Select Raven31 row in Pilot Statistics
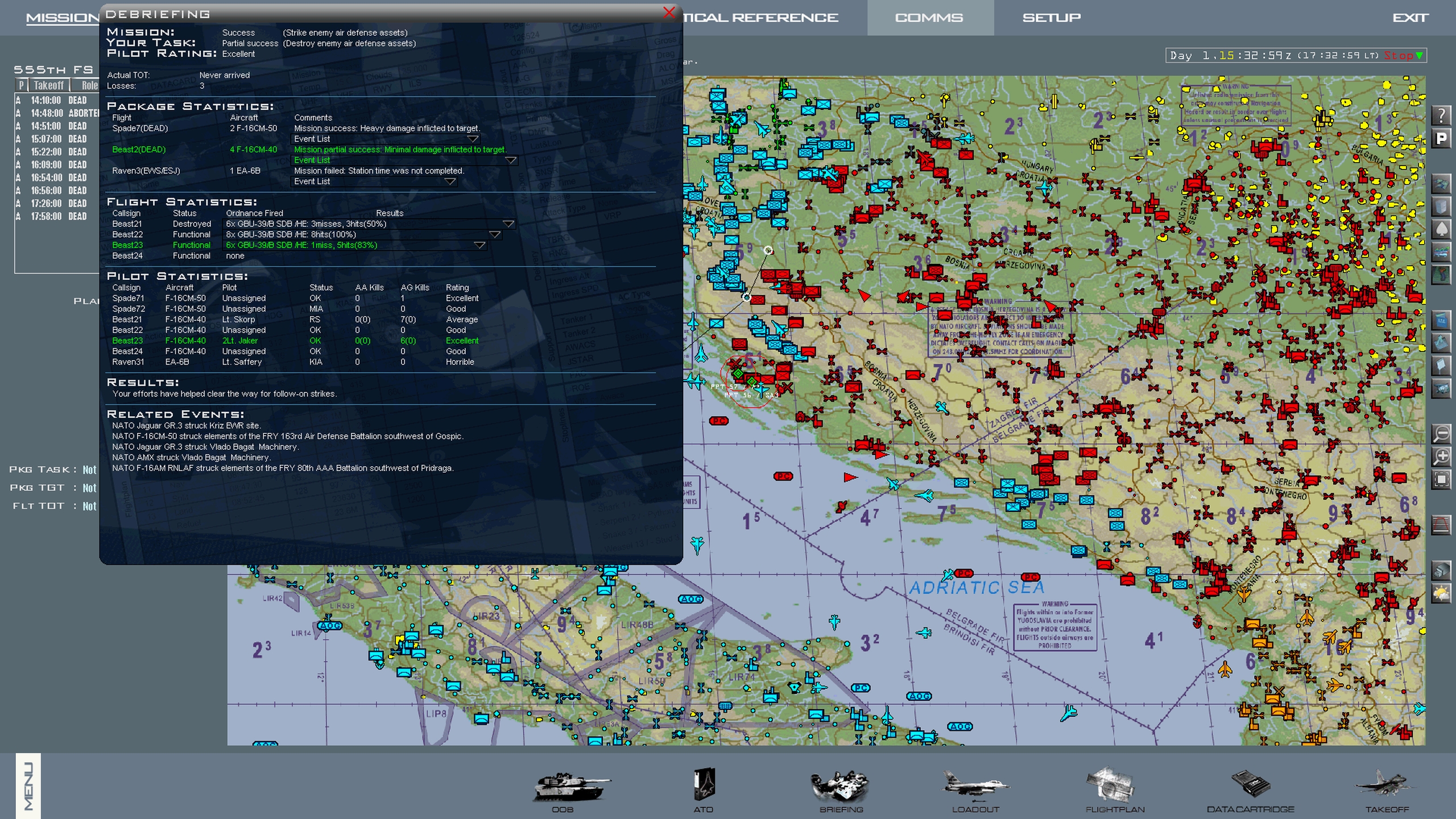 293,362
